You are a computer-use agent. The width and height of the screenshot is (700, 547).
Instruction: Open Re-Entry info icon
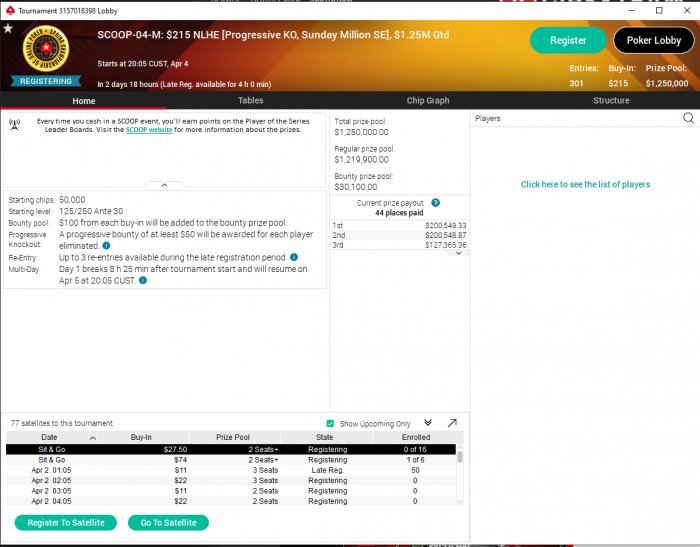click(x=294, y=257)
